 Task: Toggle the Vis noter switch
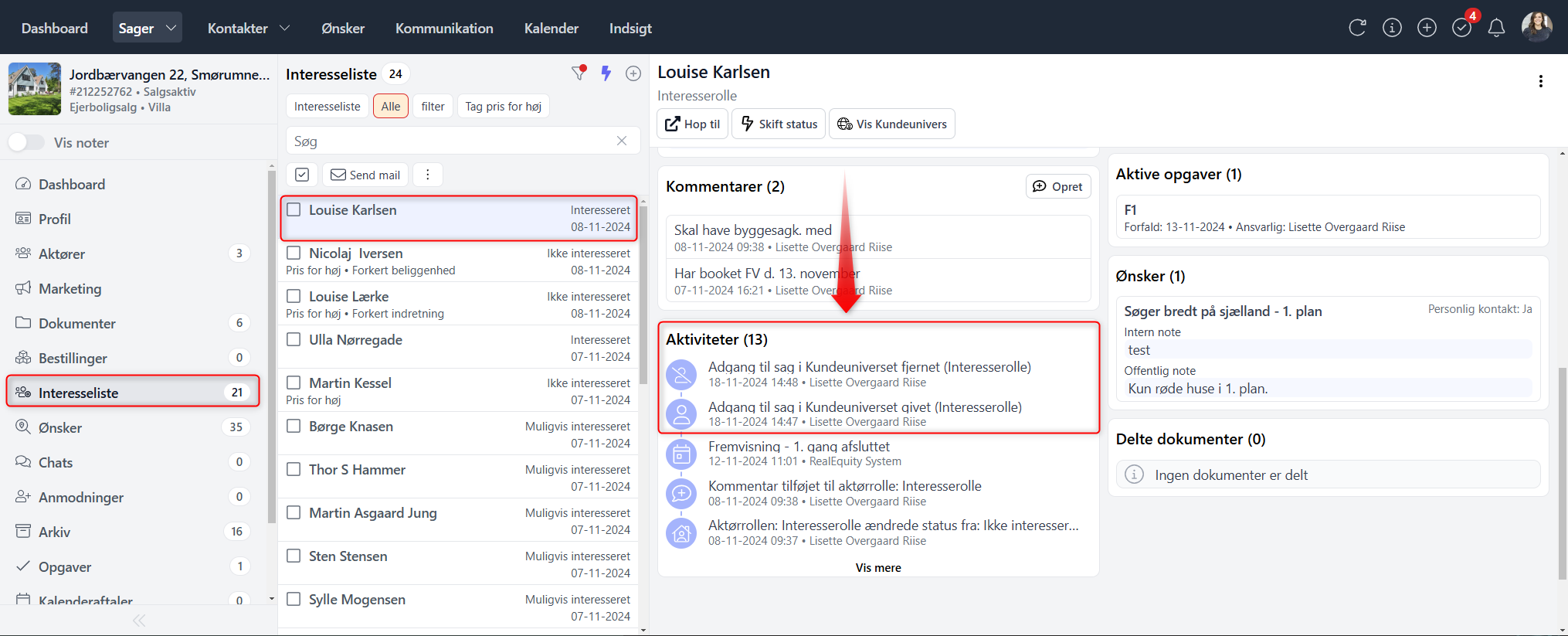tap(26, 142)
